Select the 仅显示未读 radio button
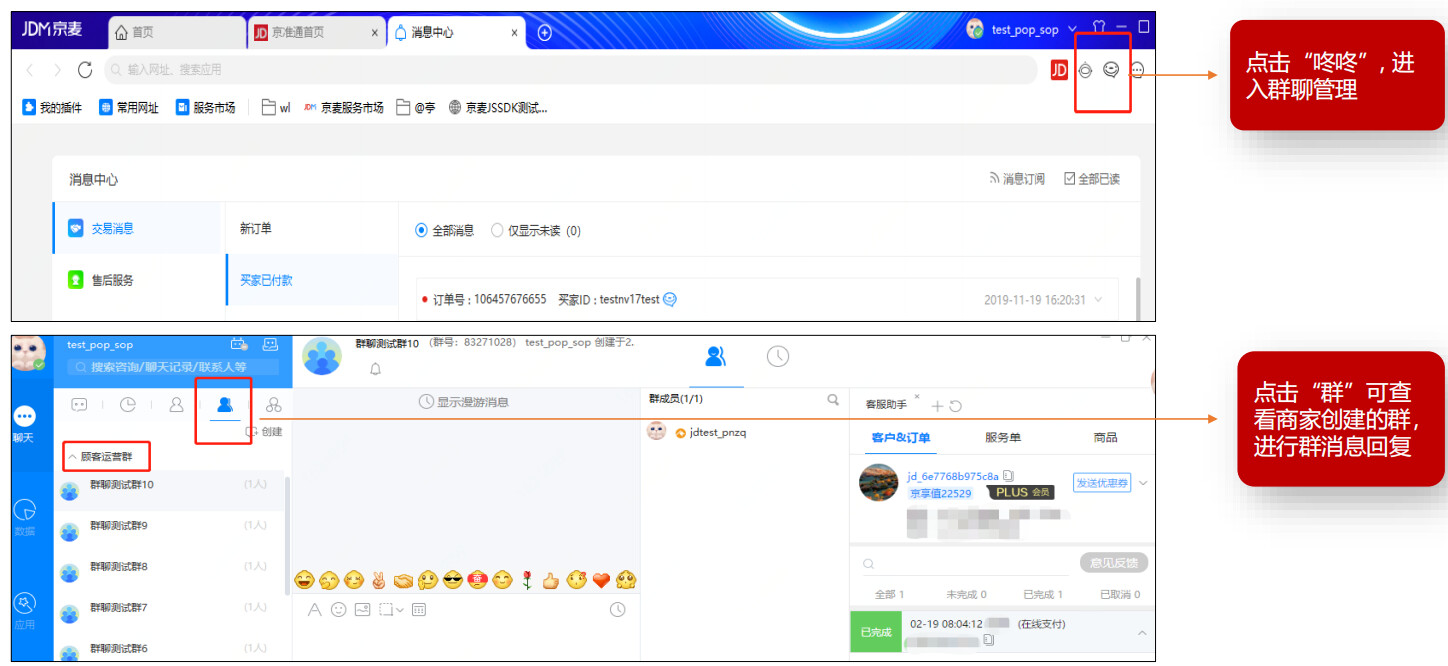 coord(497,230)
